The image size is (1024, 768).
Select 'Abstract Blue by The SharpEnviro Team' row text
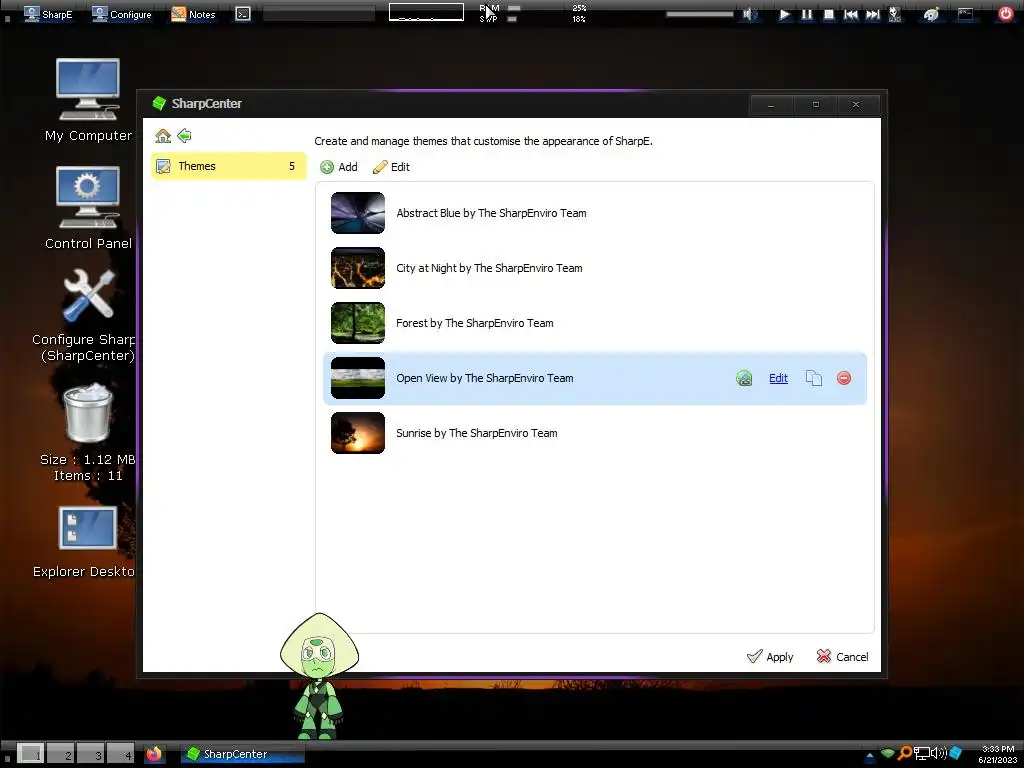(x=491, y=213)
